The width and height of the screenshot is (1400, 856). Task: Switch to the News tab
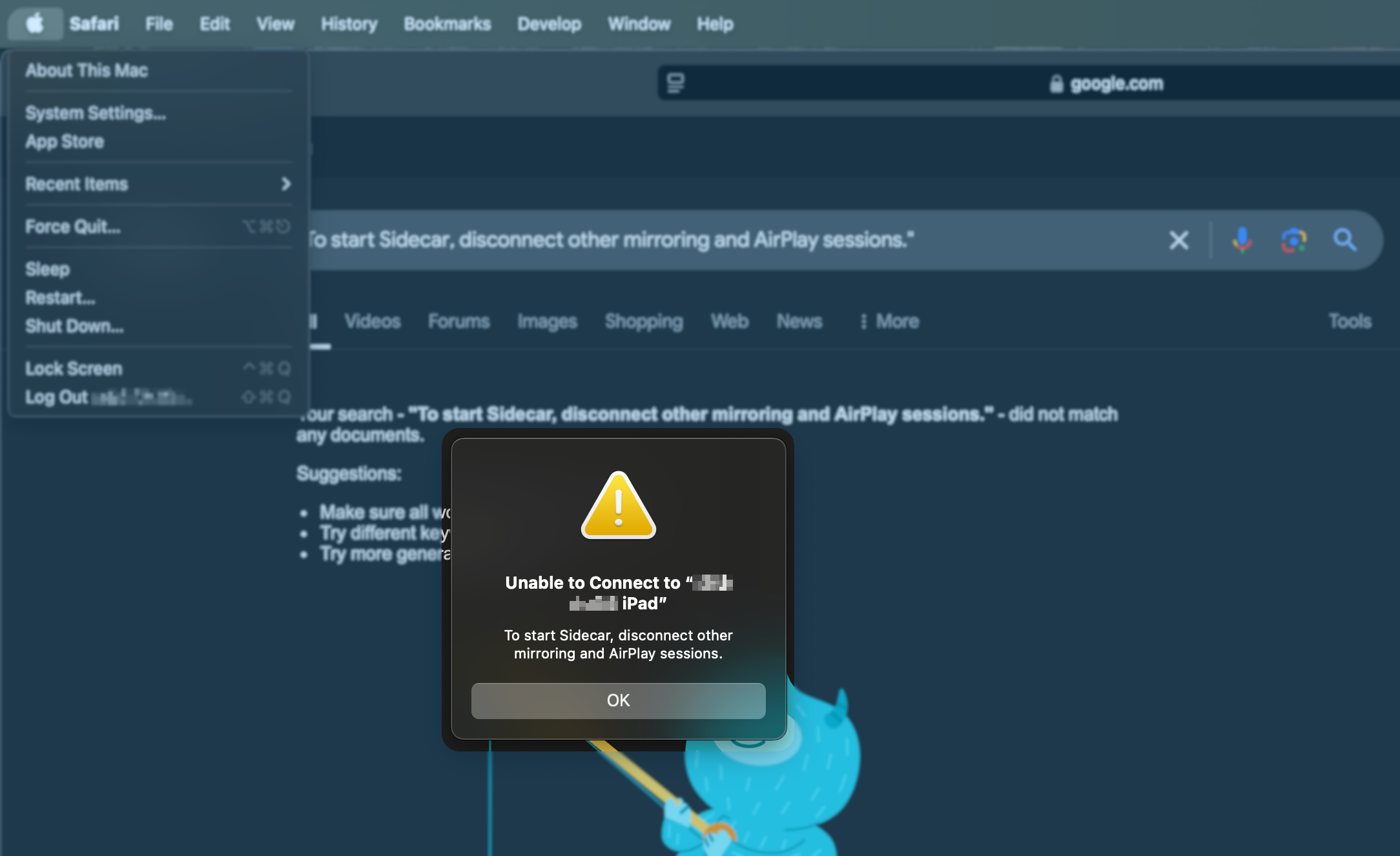coord(799,321)
